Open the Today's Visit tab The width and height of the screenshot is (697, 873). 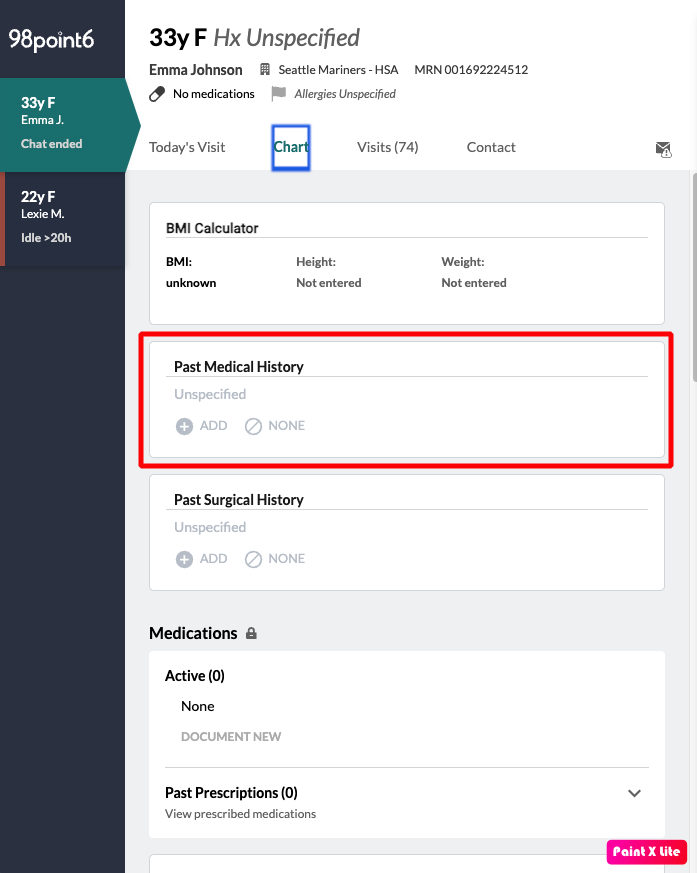(x=187, y=147)
